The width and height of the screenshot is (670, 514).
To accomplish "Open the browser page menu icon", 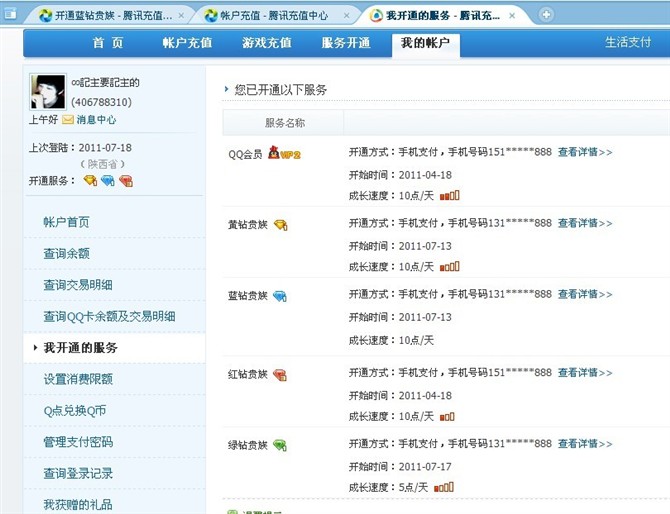I will point(10,14).
